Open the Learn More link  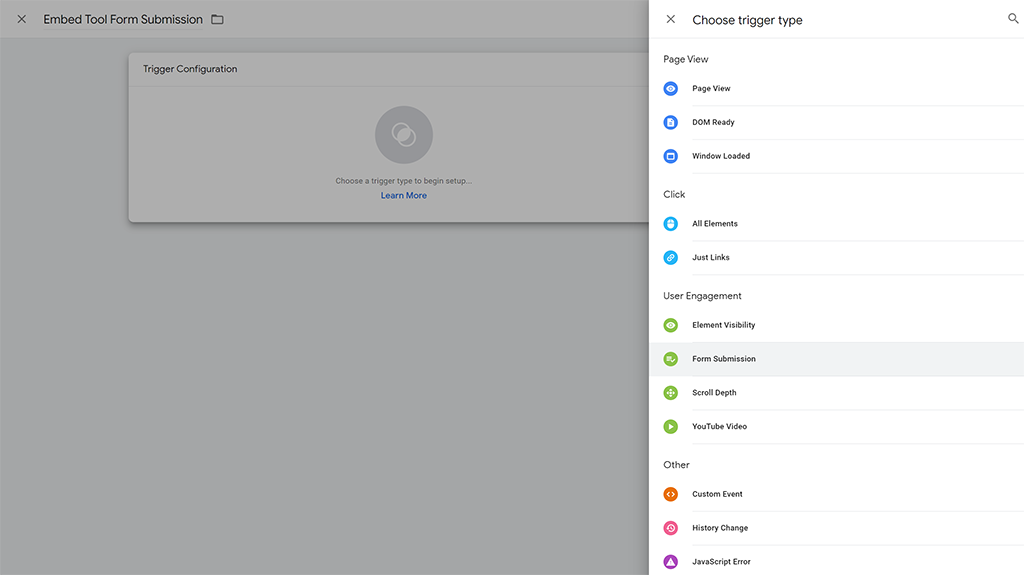(403, 196)
